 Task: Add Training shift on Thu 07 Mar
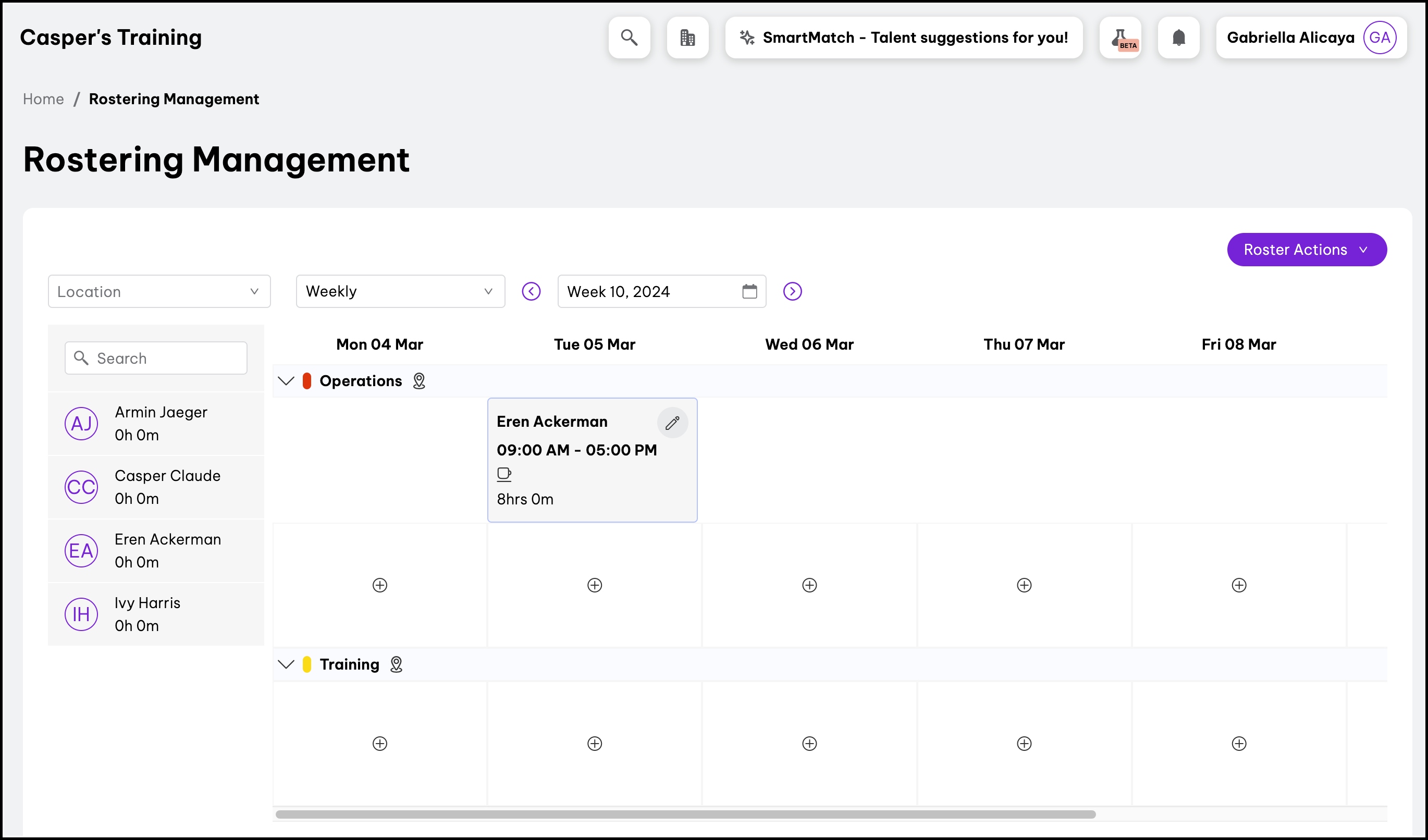tap(1024, 743)
